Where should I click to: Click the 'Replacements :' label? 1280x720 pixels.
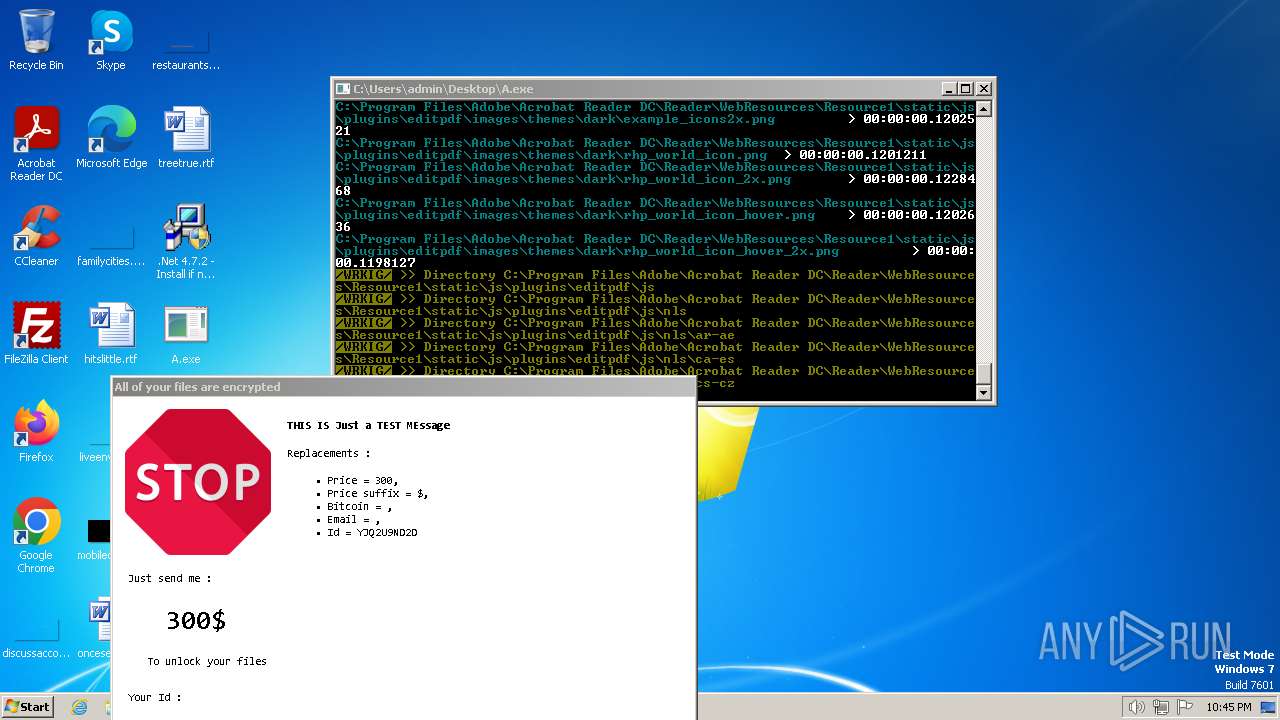(328, 453)
